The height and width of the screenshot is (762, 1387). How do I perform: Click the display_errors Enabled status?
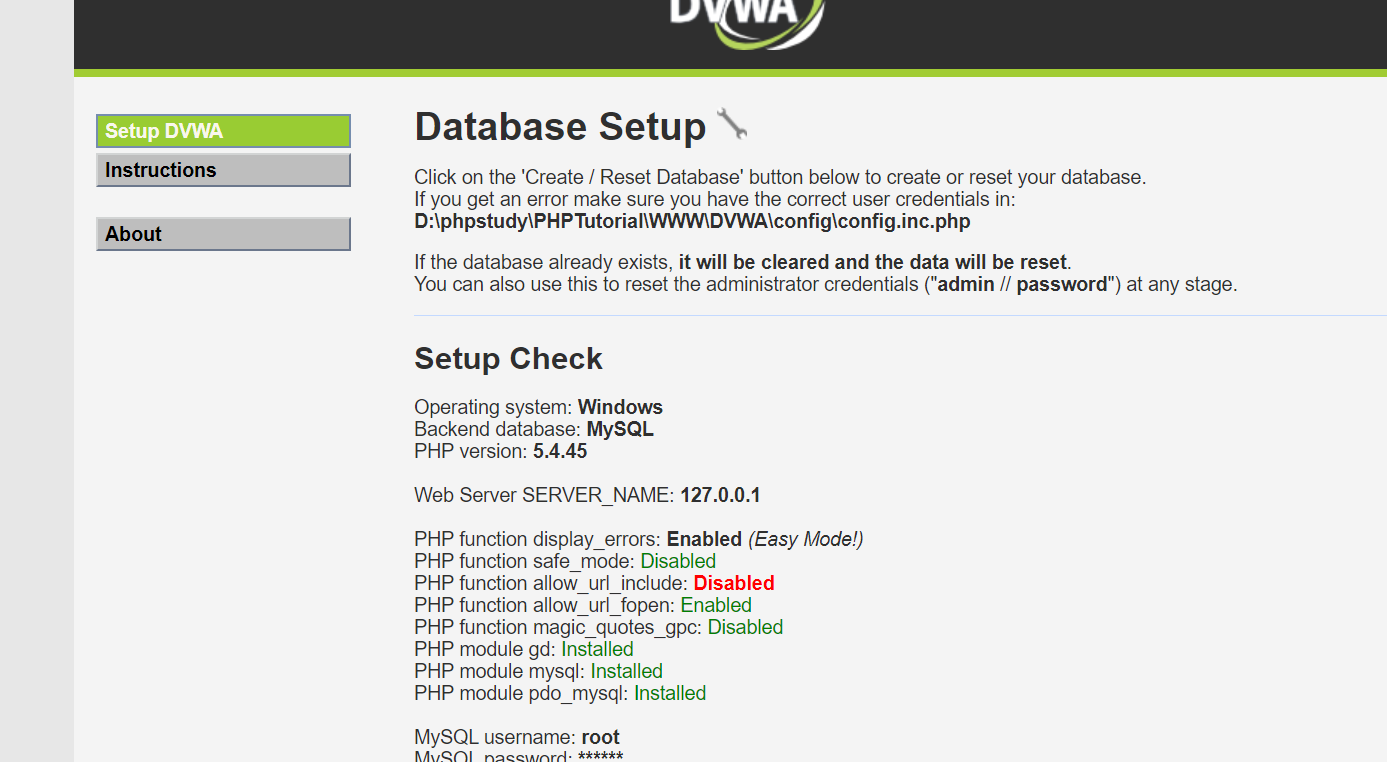(x=704, y=539)
